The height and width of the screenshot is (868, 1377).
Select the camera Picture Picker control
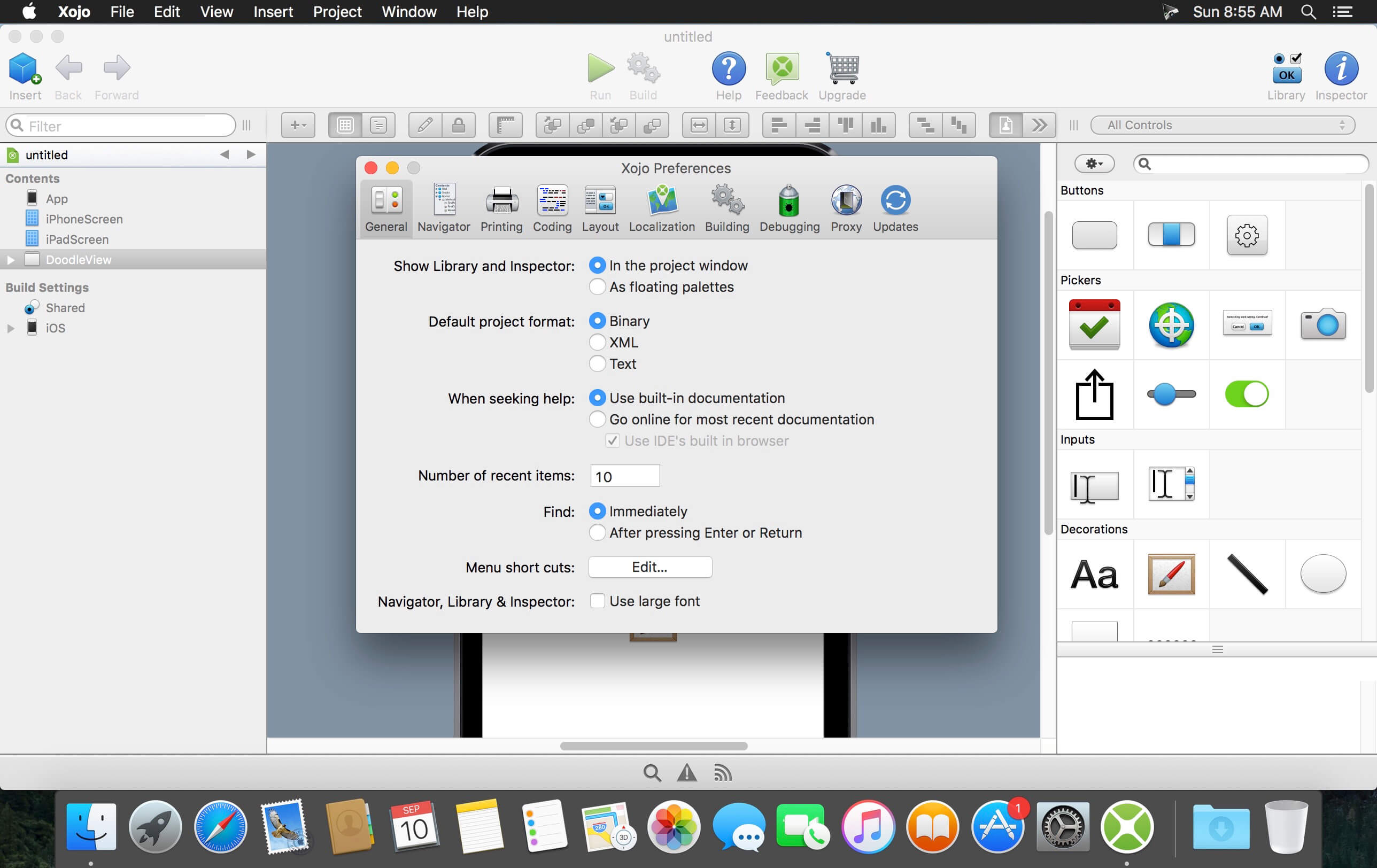pyautogui.click(x=1322, y=325)
